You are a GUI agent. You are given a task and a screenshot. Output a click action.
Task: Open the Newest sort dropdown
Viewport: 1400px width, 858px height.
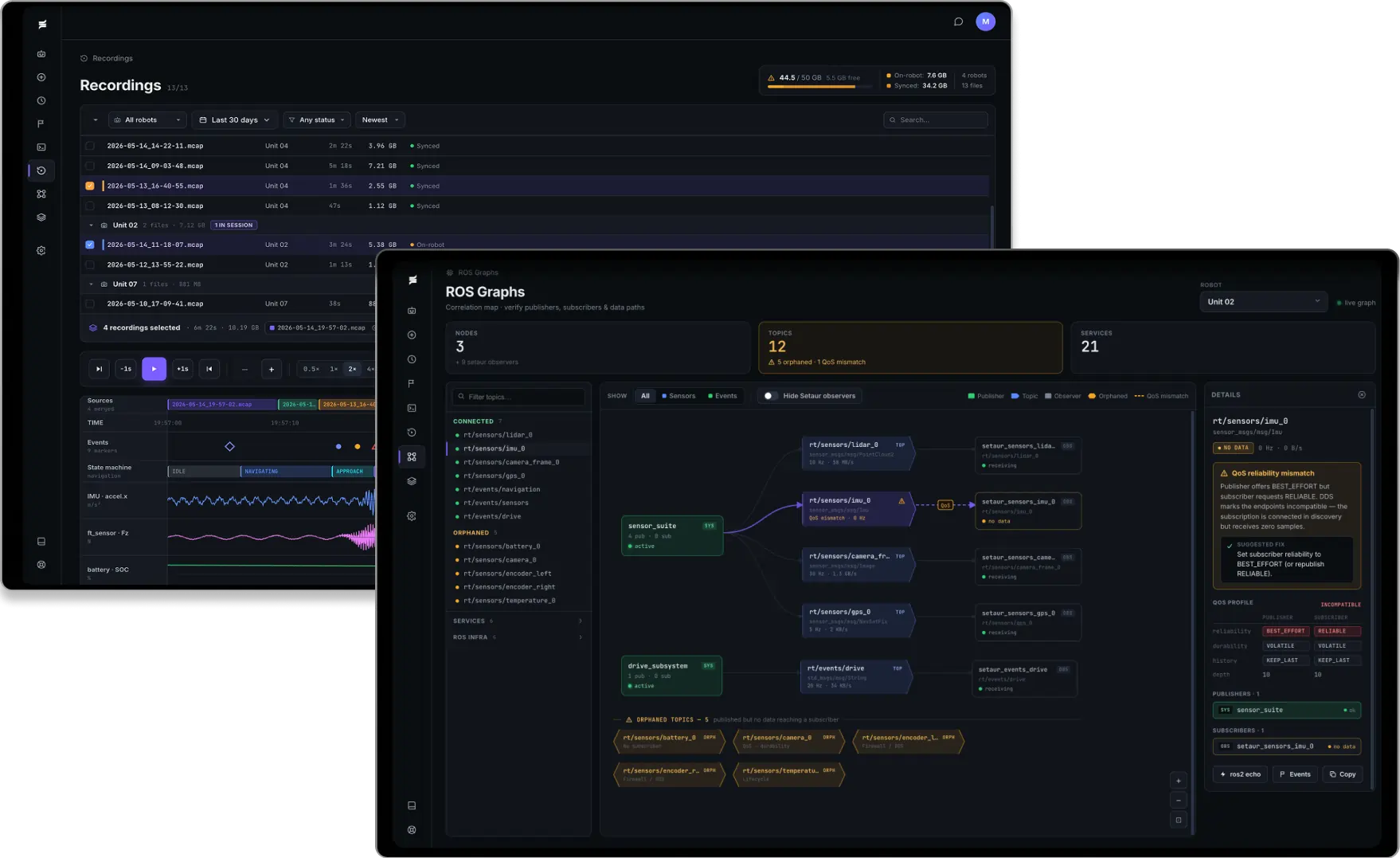click(x=380, y=120)
